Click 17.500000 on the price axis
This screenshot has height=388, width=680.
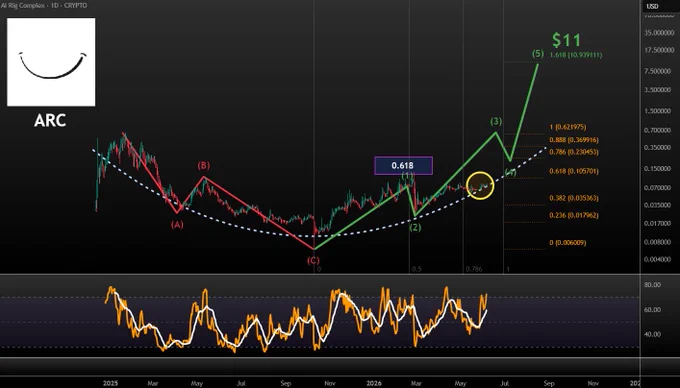click(659, 50)
